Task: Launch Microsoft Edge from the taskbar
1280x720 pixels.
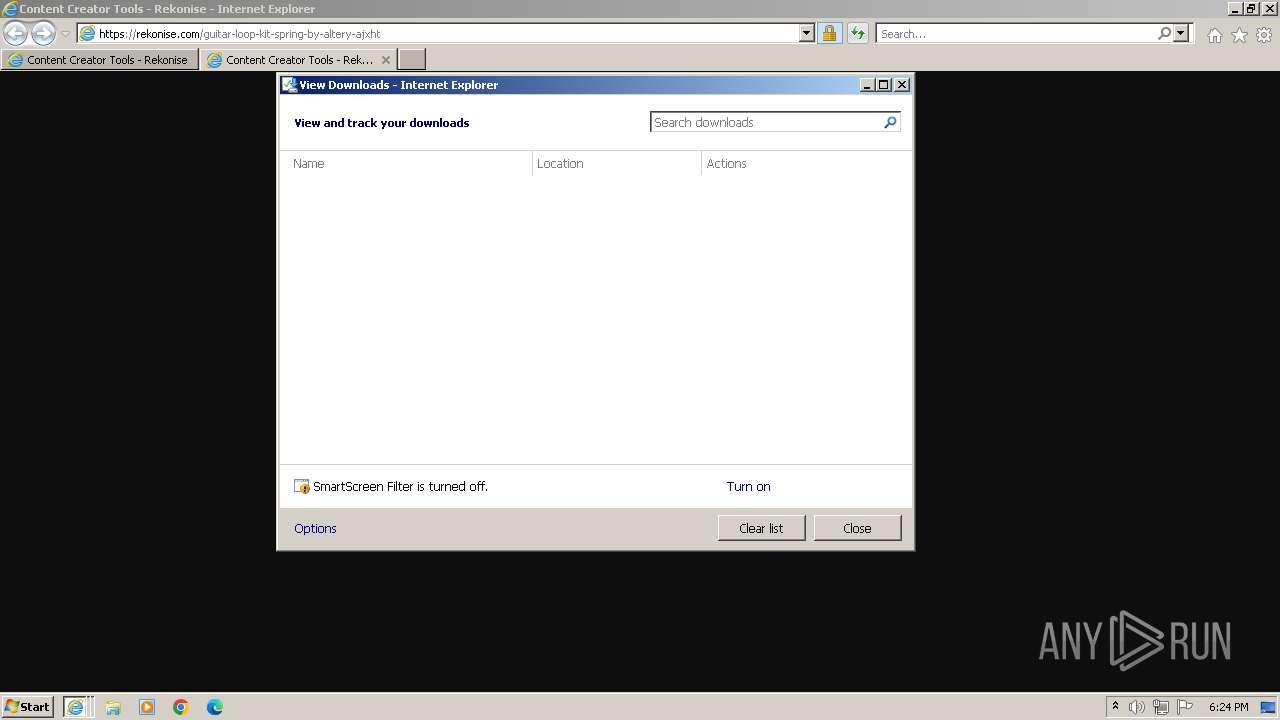Action: (x=215, y=707)
